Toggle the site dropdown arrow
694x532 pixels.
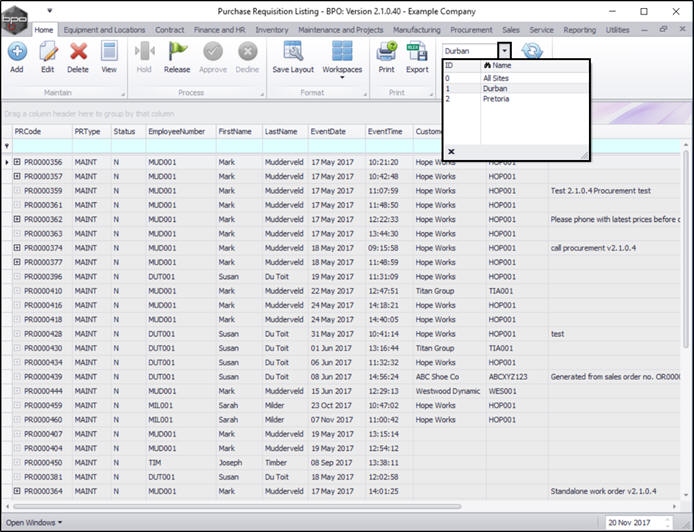(x=504, y=51)
